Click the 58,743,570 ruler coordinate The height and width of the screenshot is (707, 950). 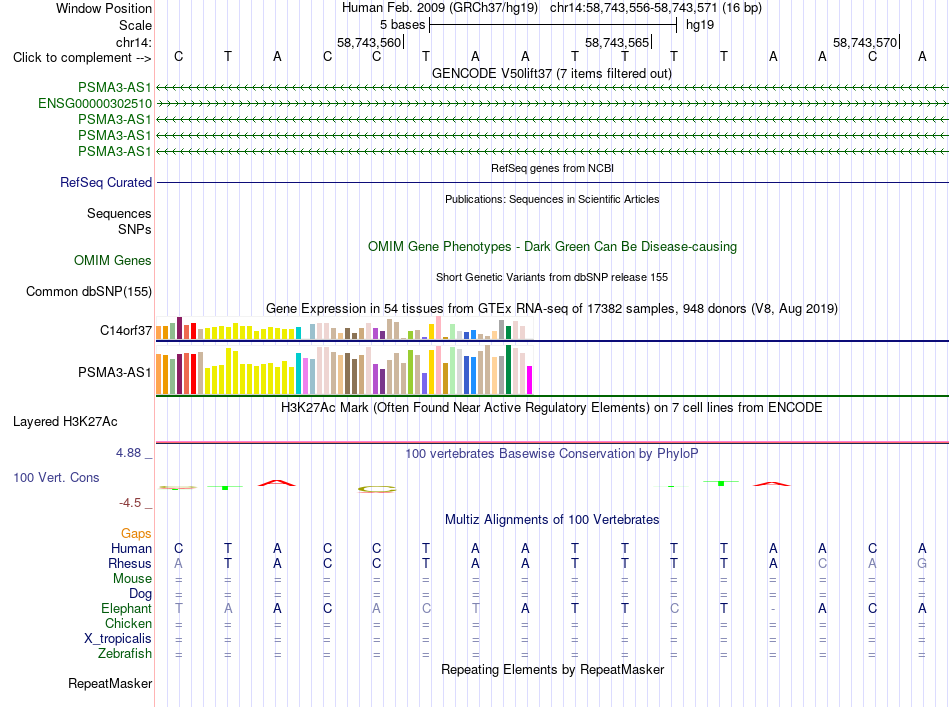(865, 42)
